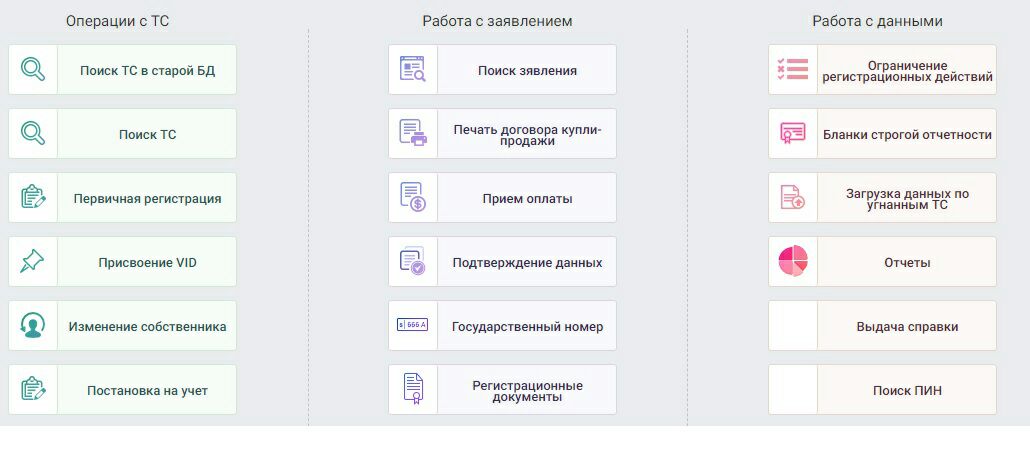Viewport: 1030px width, 460px height.
Task: Open Поиск ПИН
Action: click(882, 389)
